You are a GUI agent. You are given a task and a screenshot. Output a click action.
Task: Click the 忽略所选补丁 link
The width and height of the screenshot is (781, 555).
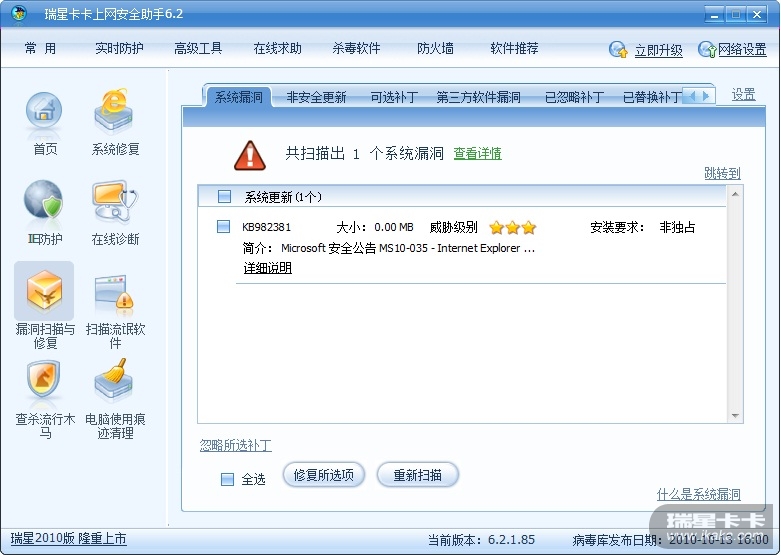[x=236, y=445]
